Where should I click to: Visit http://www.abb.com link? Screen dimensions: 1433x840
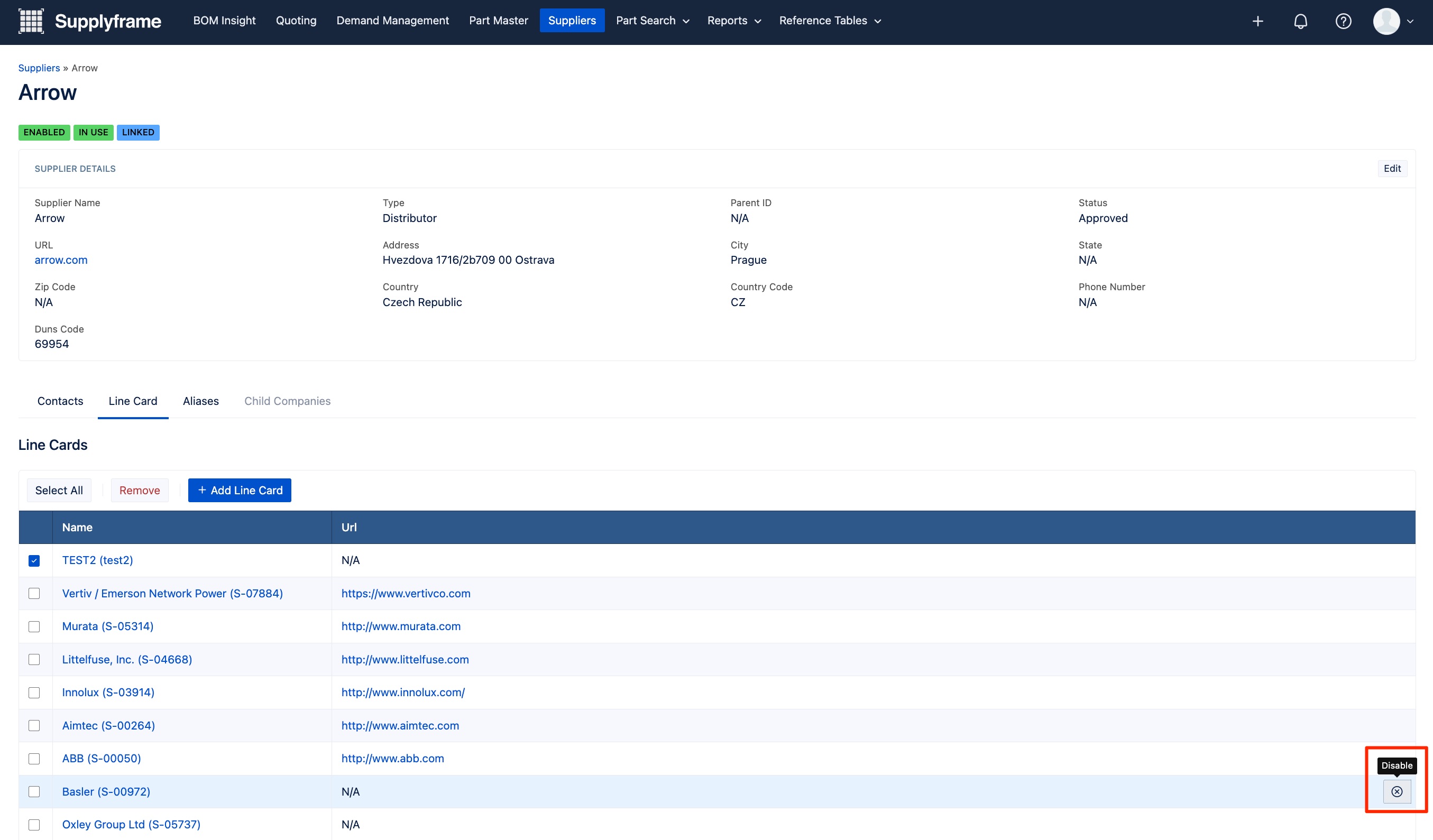(392, 758)
